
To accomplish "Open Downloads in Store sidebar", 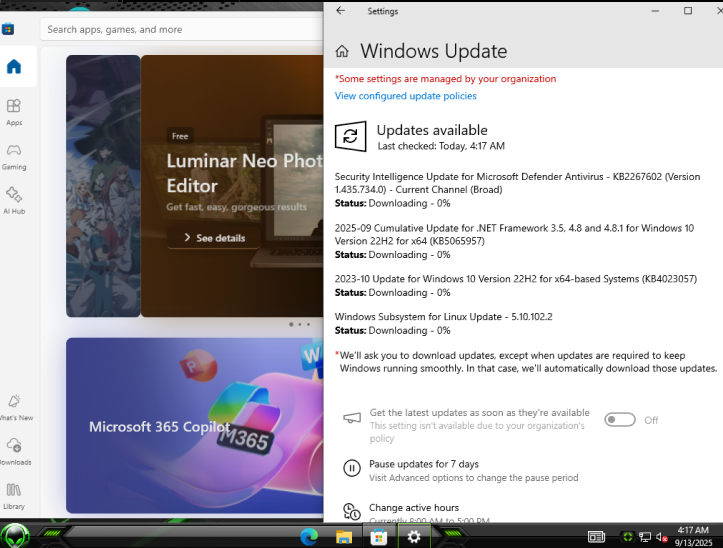I will click(x=14, y=452).
